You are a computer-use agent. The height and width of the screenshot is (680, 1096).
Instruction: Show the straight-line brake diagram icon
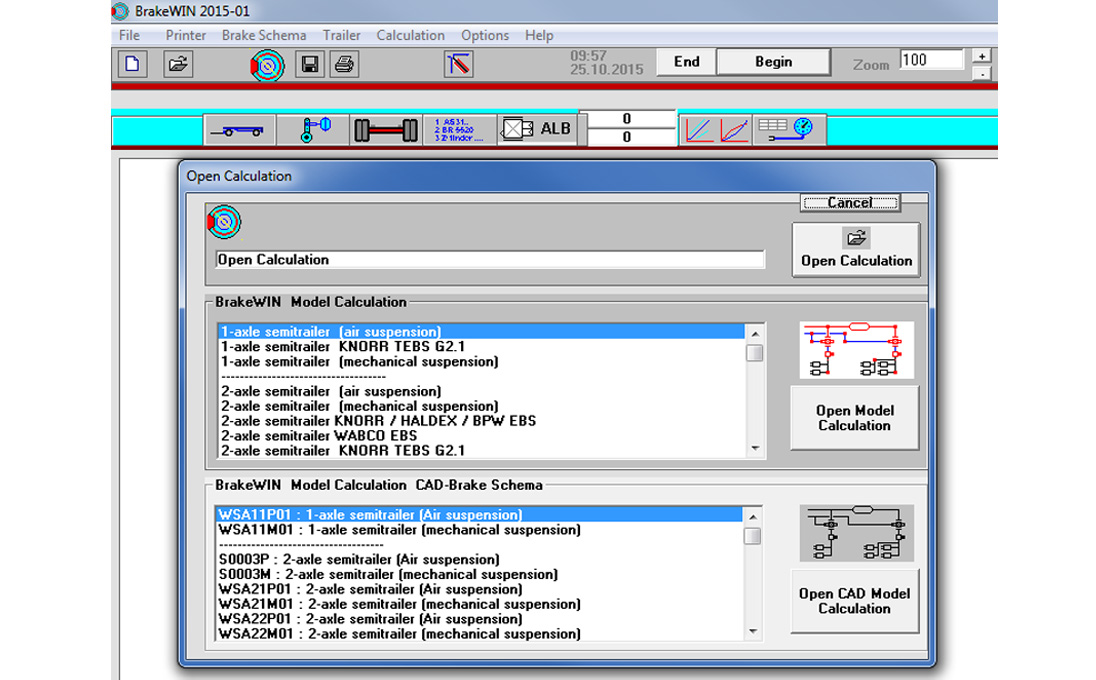pos(698,130)
